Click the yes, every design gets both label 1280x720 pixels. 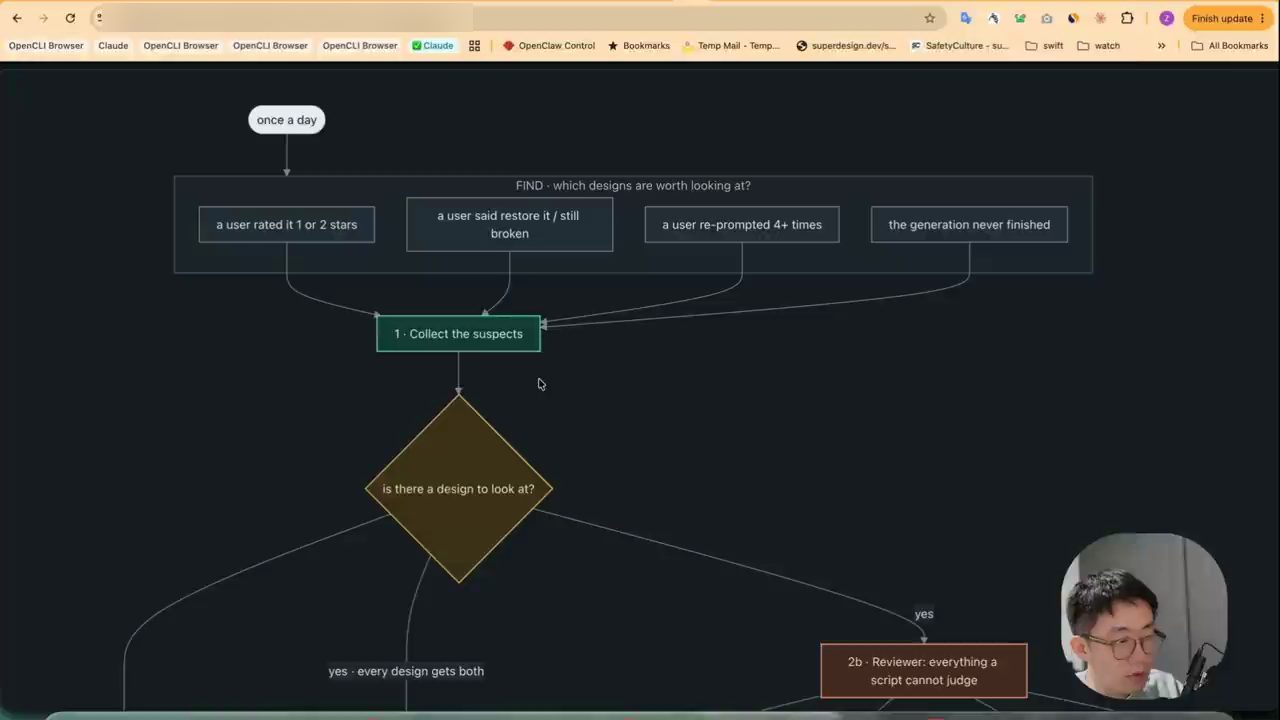[x=406, y=671]
